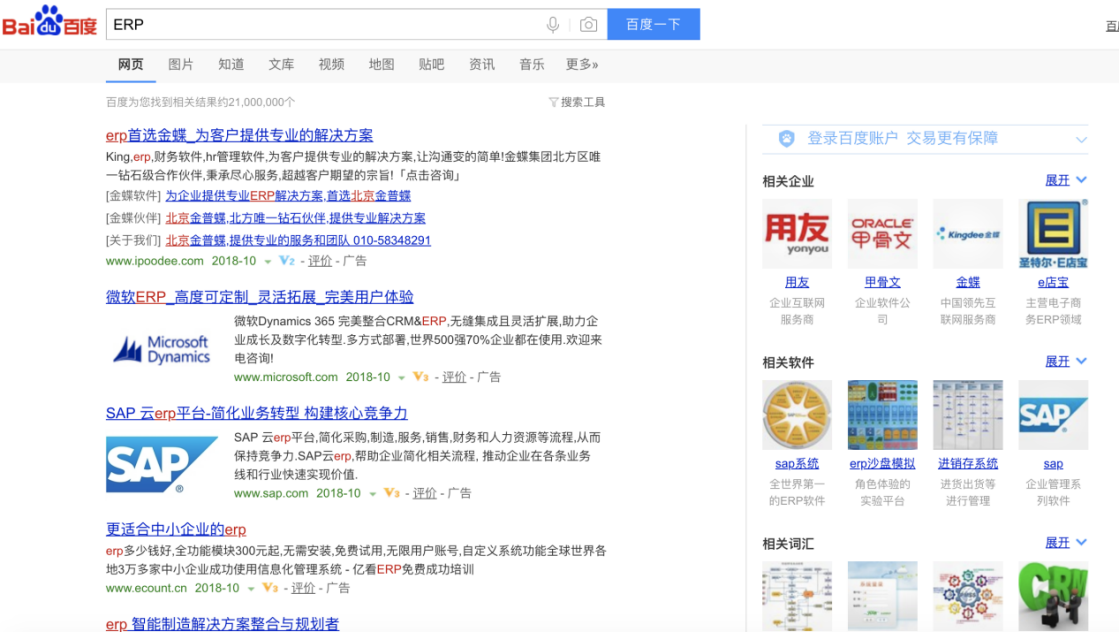Click the Microsoft Dynamics logo
1119x632 pixels.
click(162, 350)
